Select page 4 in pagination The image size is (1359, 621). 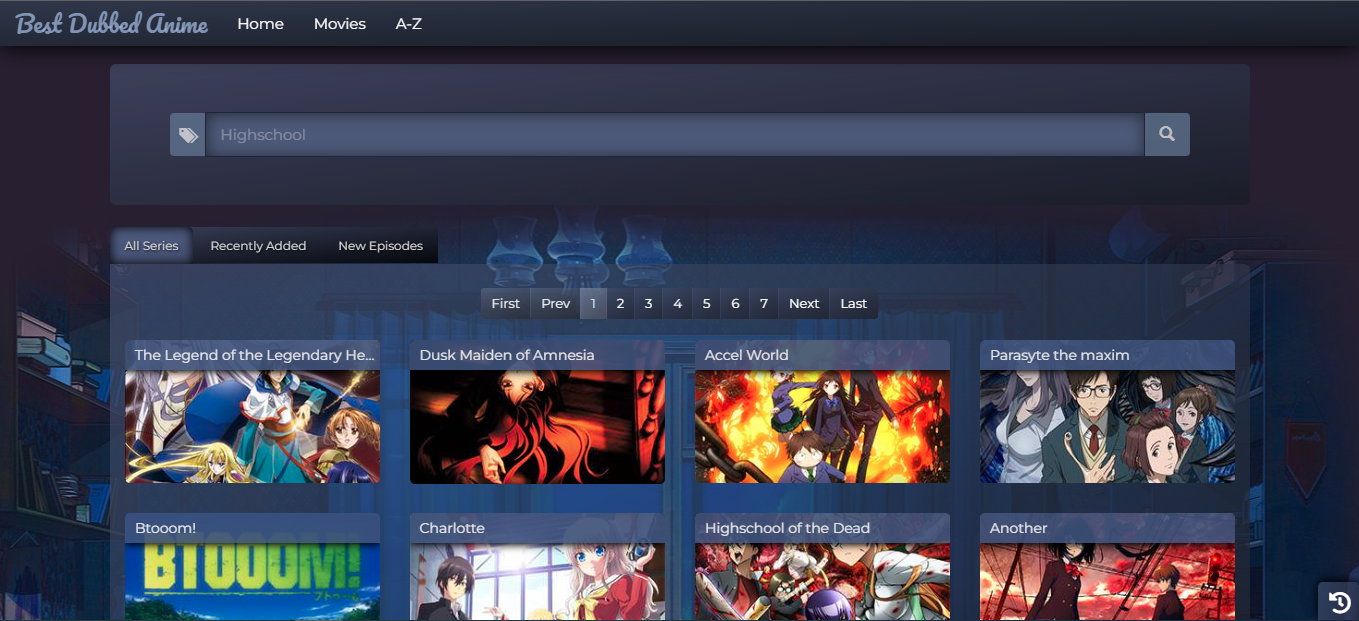tap(677, 304)
